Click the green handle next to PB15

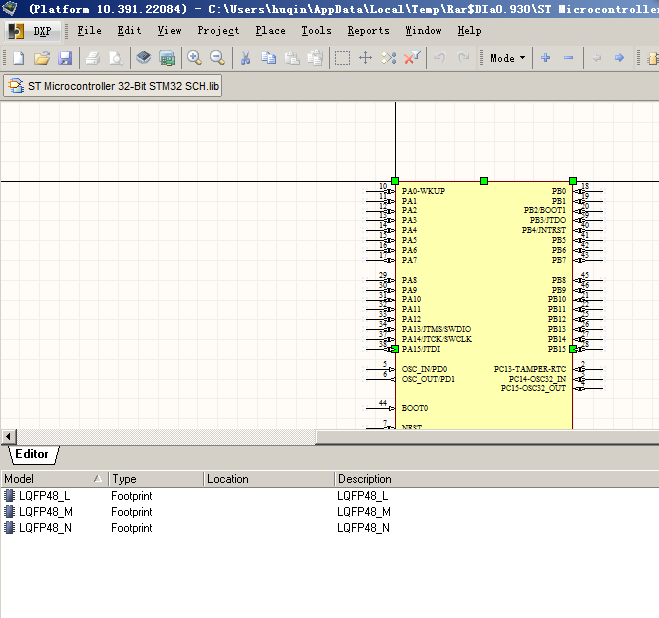point(572,349)
